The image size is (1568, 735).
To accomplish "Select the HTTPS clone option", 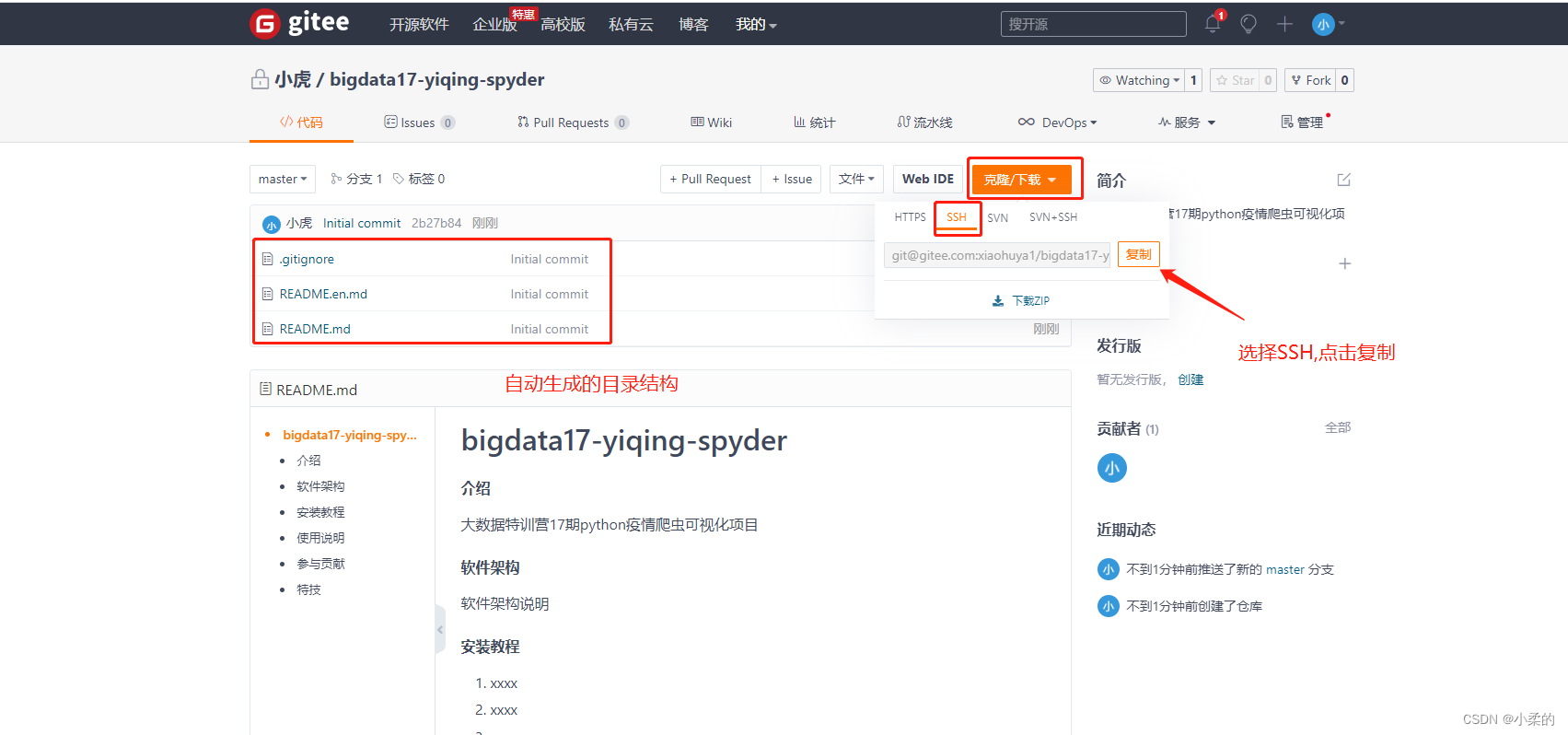I will [x=910, y=217].
